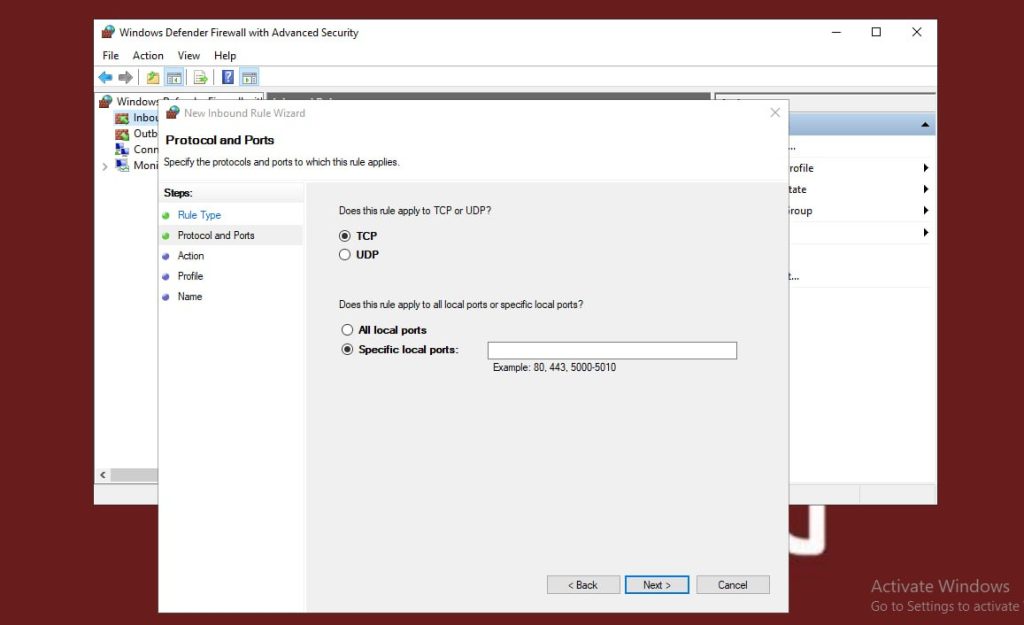Cancel the New Inbound Rule Wizard
The height and width of the screenshot is (625, 1024).
[732, 585]
